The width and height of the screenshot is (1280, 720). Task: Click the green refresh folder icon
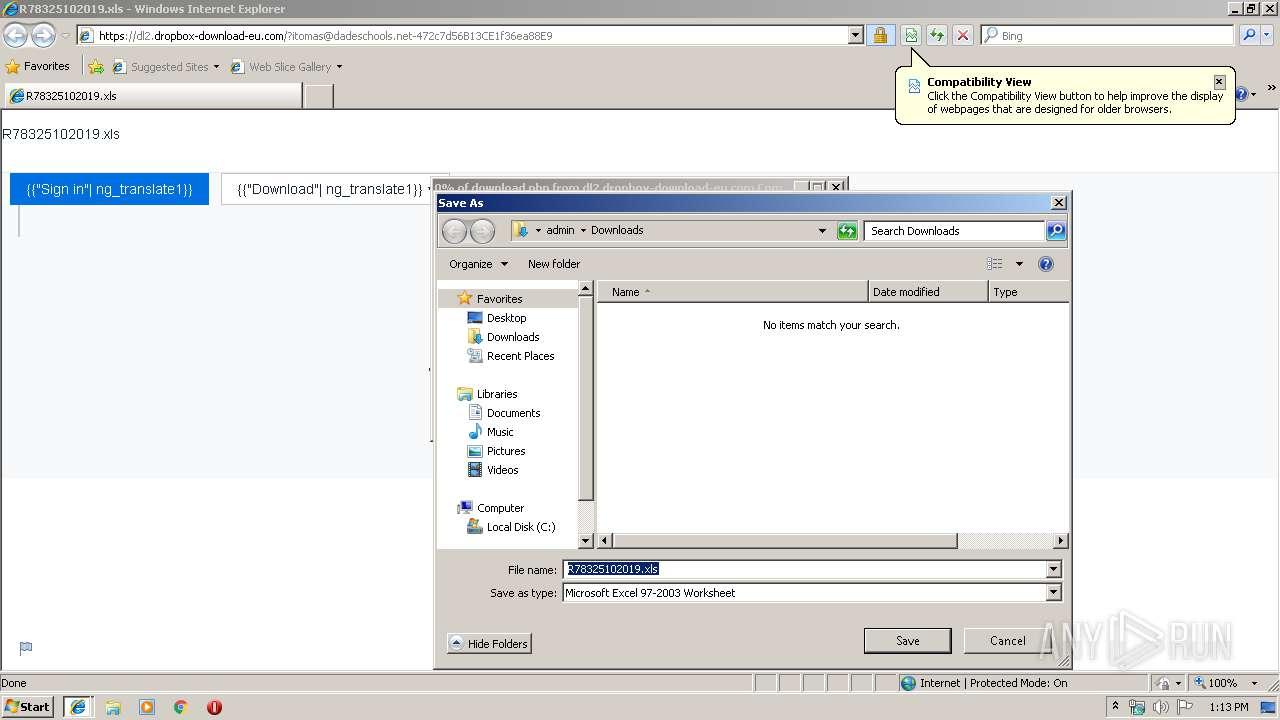(847, 231)
